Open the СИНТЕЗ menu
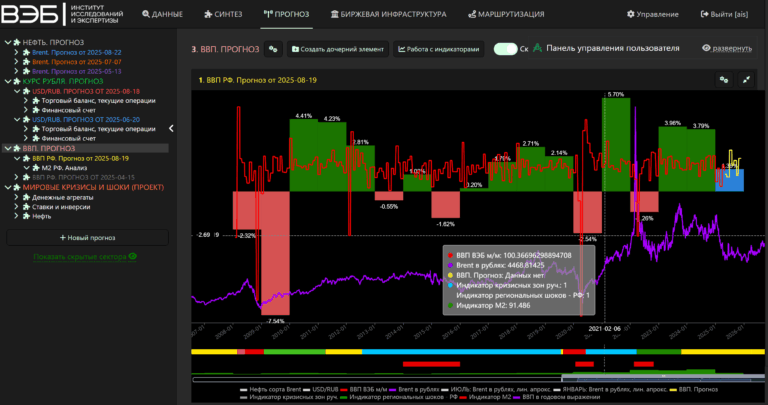This screenshot has width=768, height=405. pyautogui.click(x=223, y=14)
